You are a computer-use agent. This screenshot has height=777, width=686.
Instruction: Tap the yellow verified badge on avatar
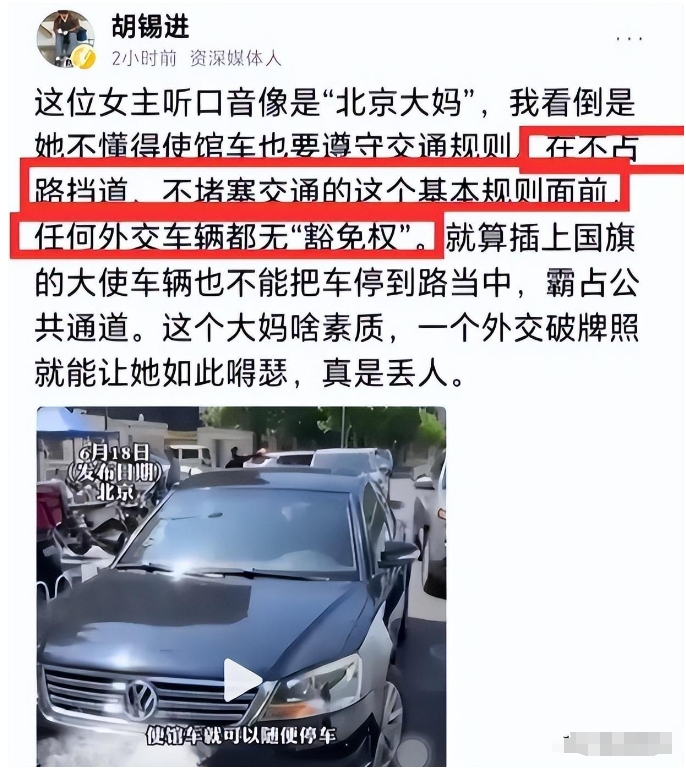click(x=84, y=58)
